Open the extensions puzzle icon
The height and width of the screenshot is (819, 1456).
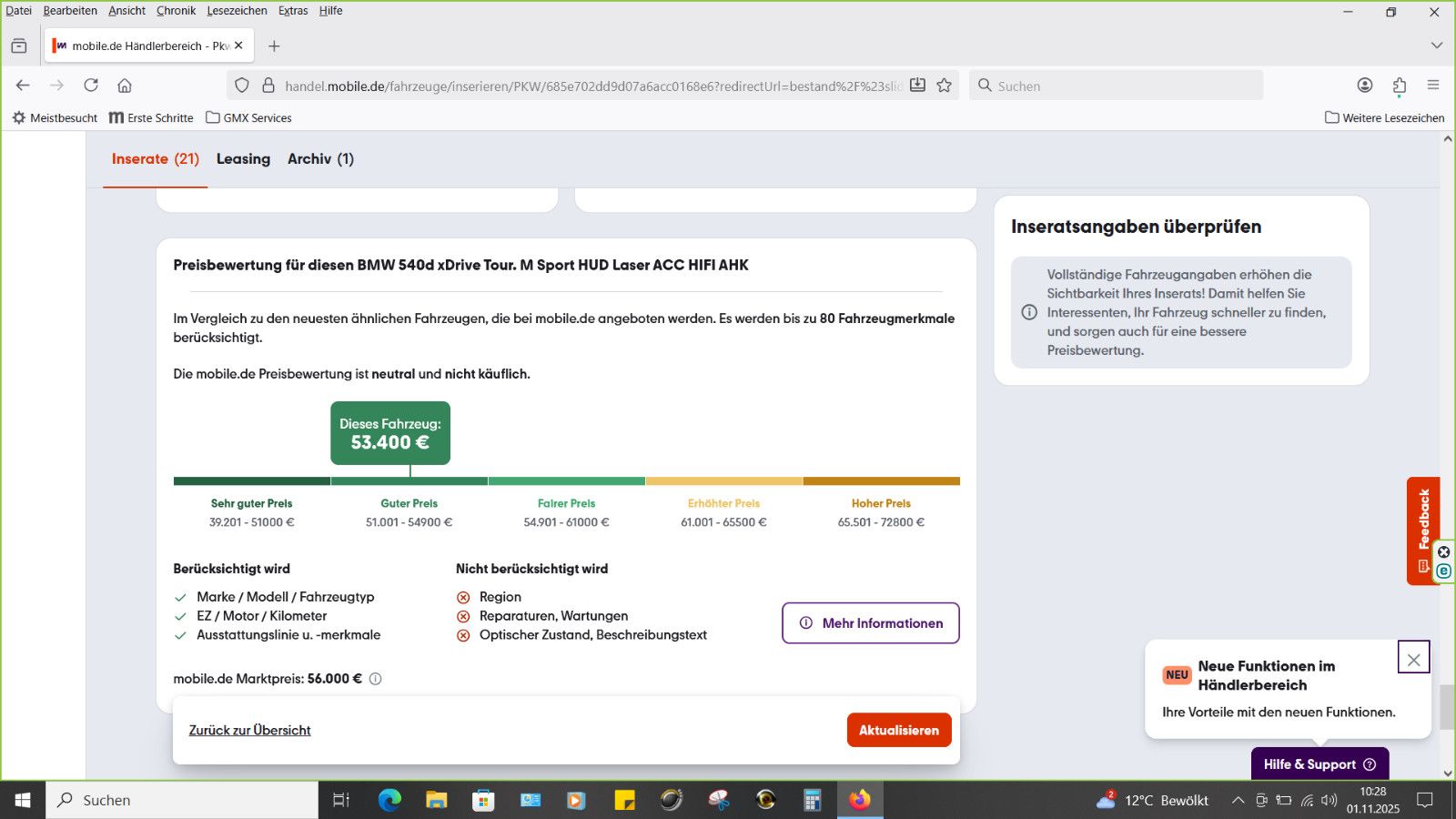pos(1400,86)
